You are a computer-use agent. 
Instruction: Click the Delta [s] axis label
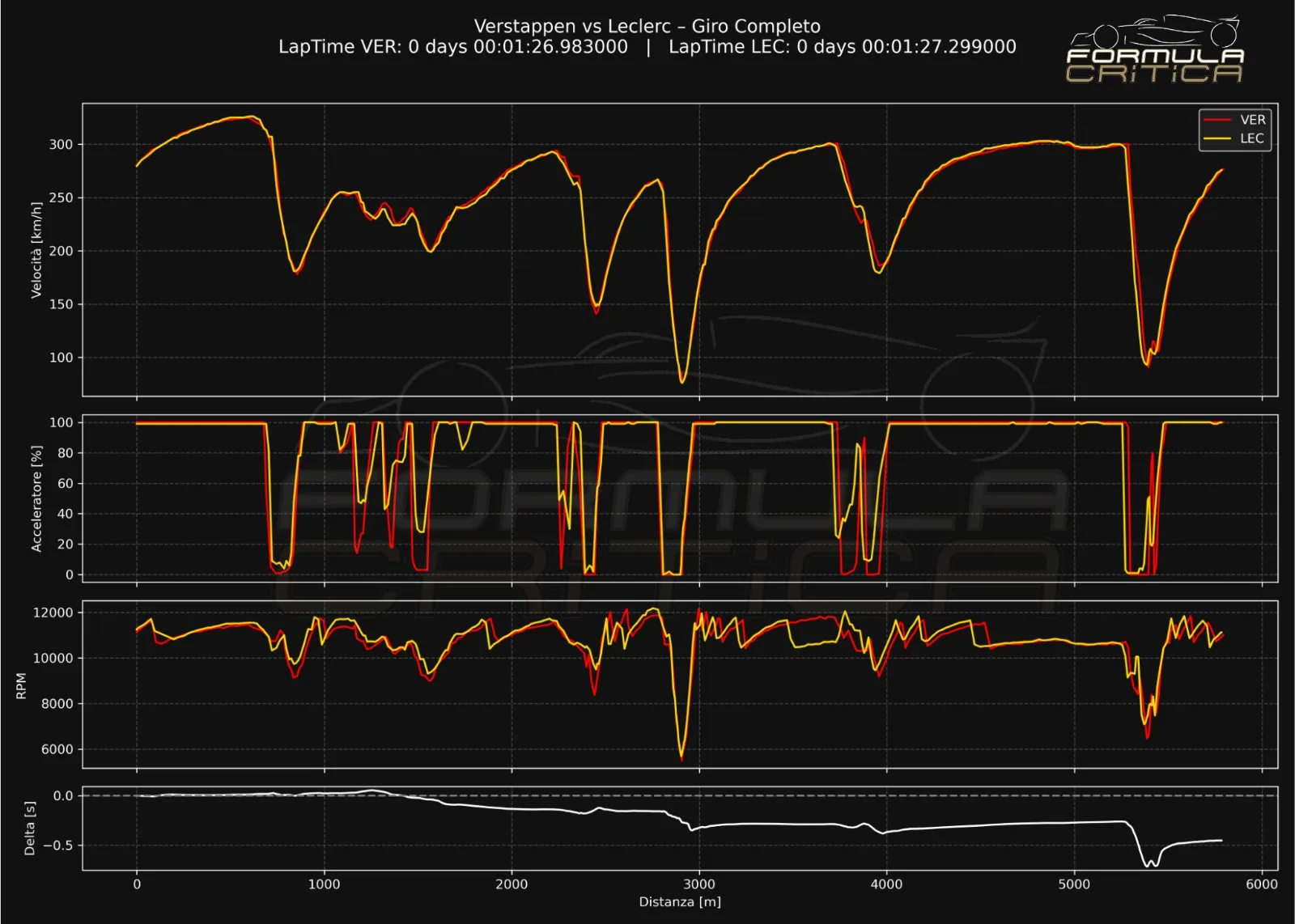click(x=30, y=829)
